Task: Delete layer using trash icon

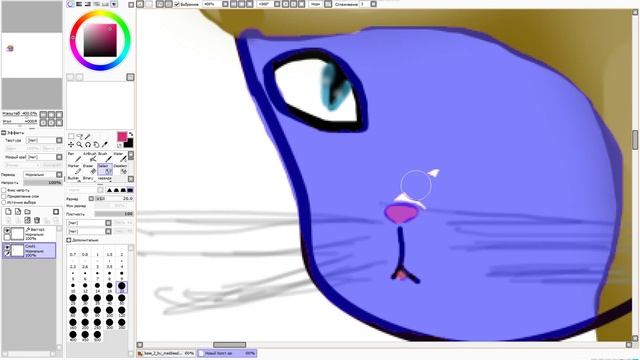Action: 37,220
